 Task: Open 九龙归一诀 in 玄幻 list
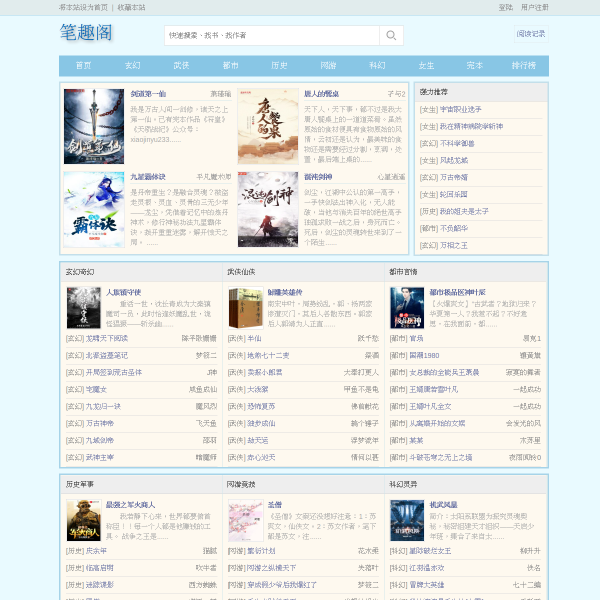[103, 406]
